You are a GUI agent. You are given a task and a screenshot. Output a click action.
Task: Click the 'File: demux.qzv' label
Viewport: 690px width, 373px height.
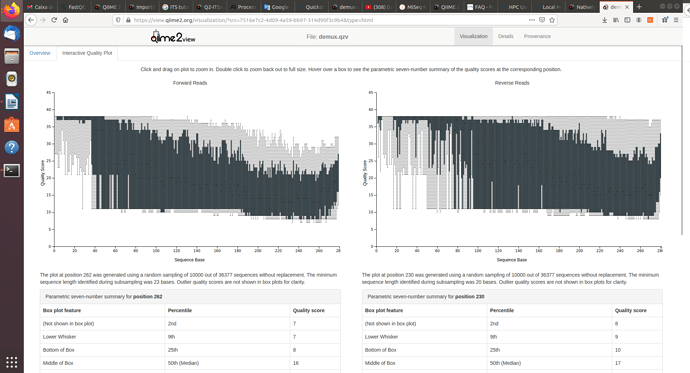(327, 37)
